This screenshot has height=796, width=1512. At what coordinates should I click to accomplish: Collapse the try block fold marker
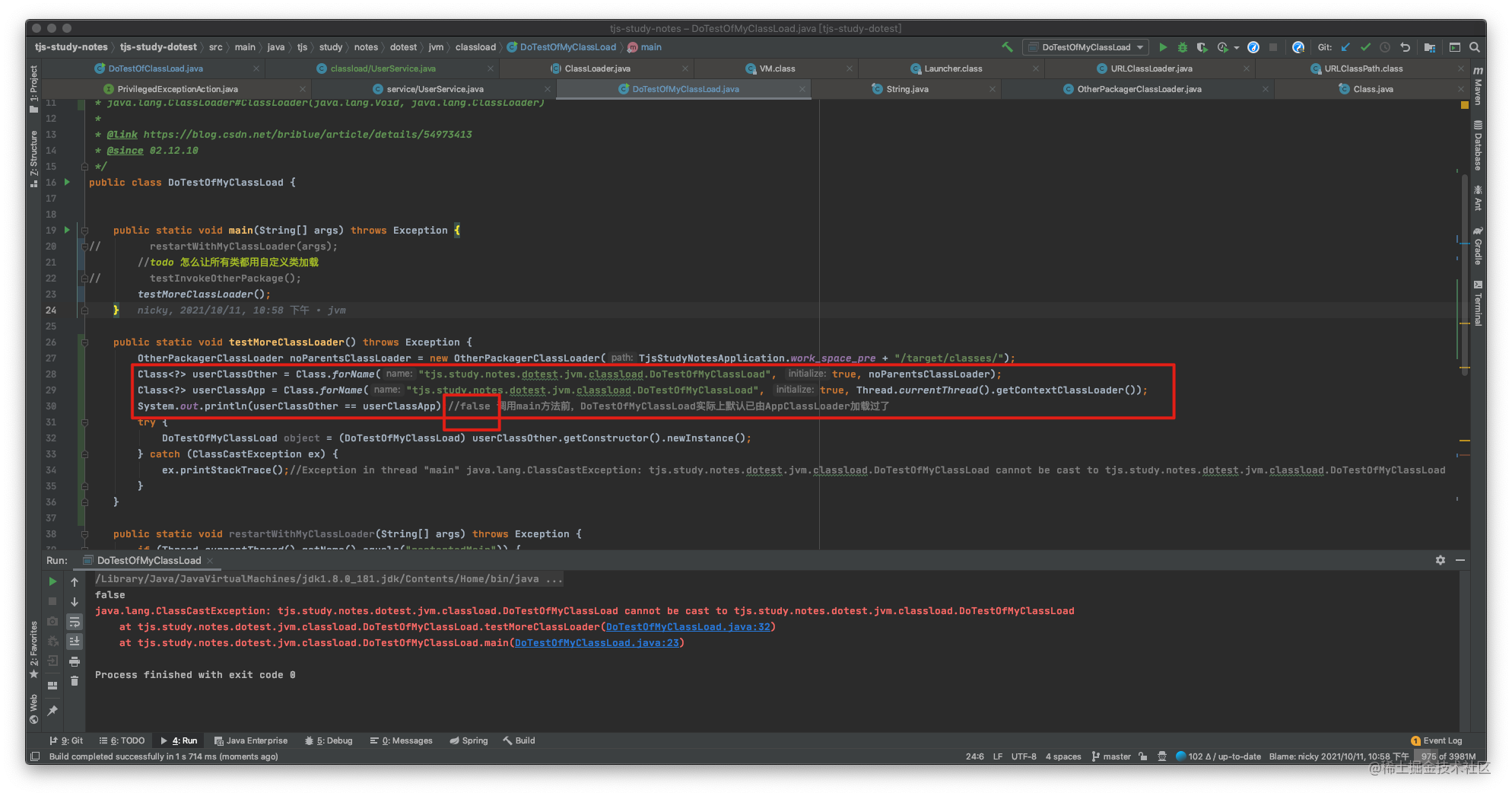point(84,422)
